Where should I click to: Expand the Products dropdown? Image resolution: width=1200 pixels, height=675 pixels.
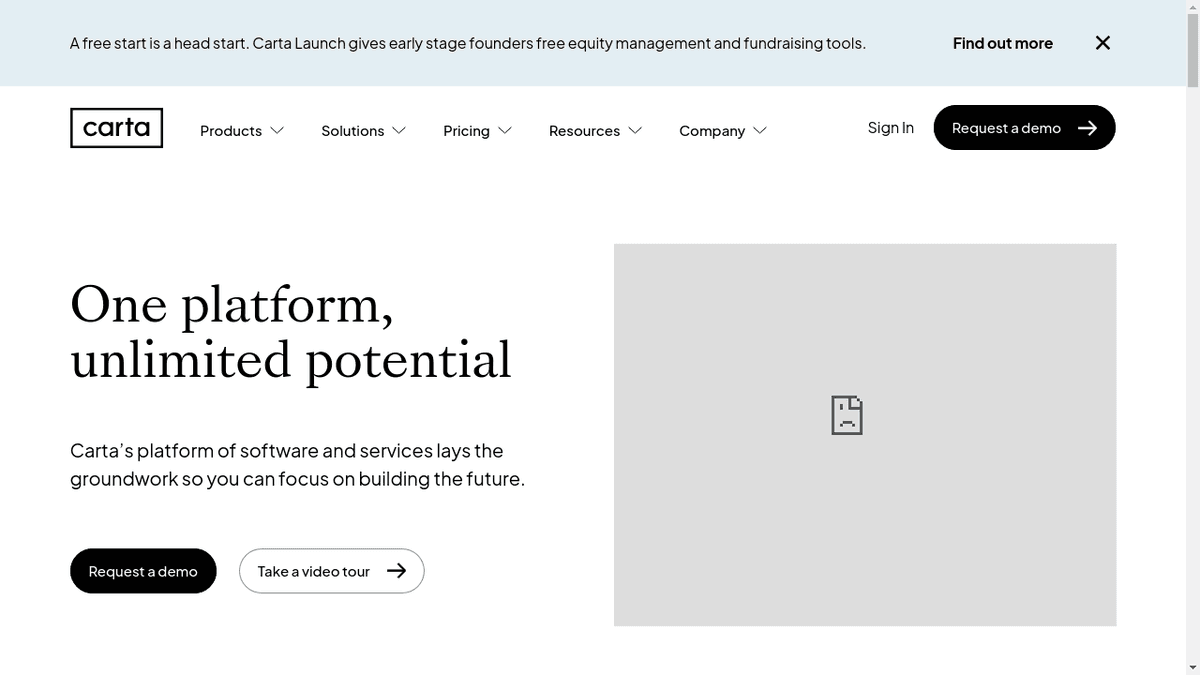tap(276, 130)
